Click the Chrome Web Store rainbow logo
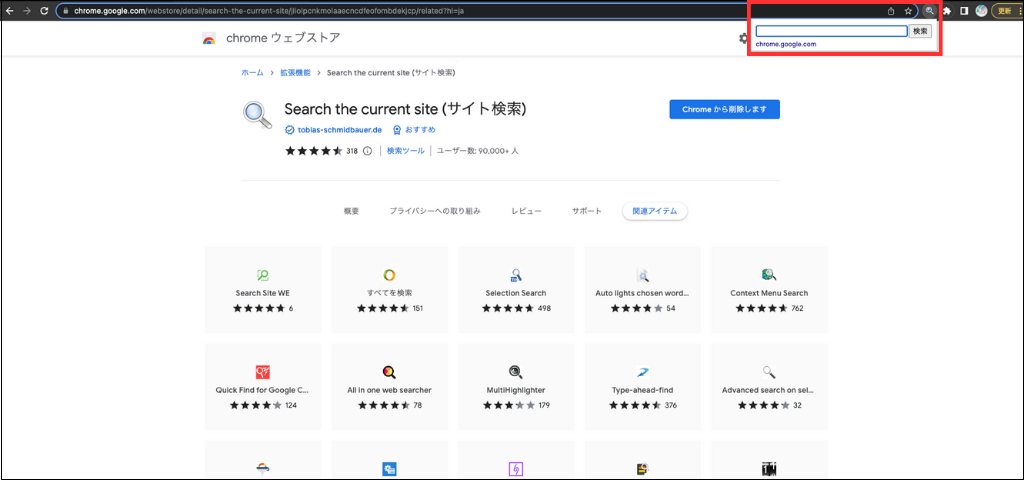Viewport: 1024px width, 480px height. pyautogui.click(x=209, y=39)
